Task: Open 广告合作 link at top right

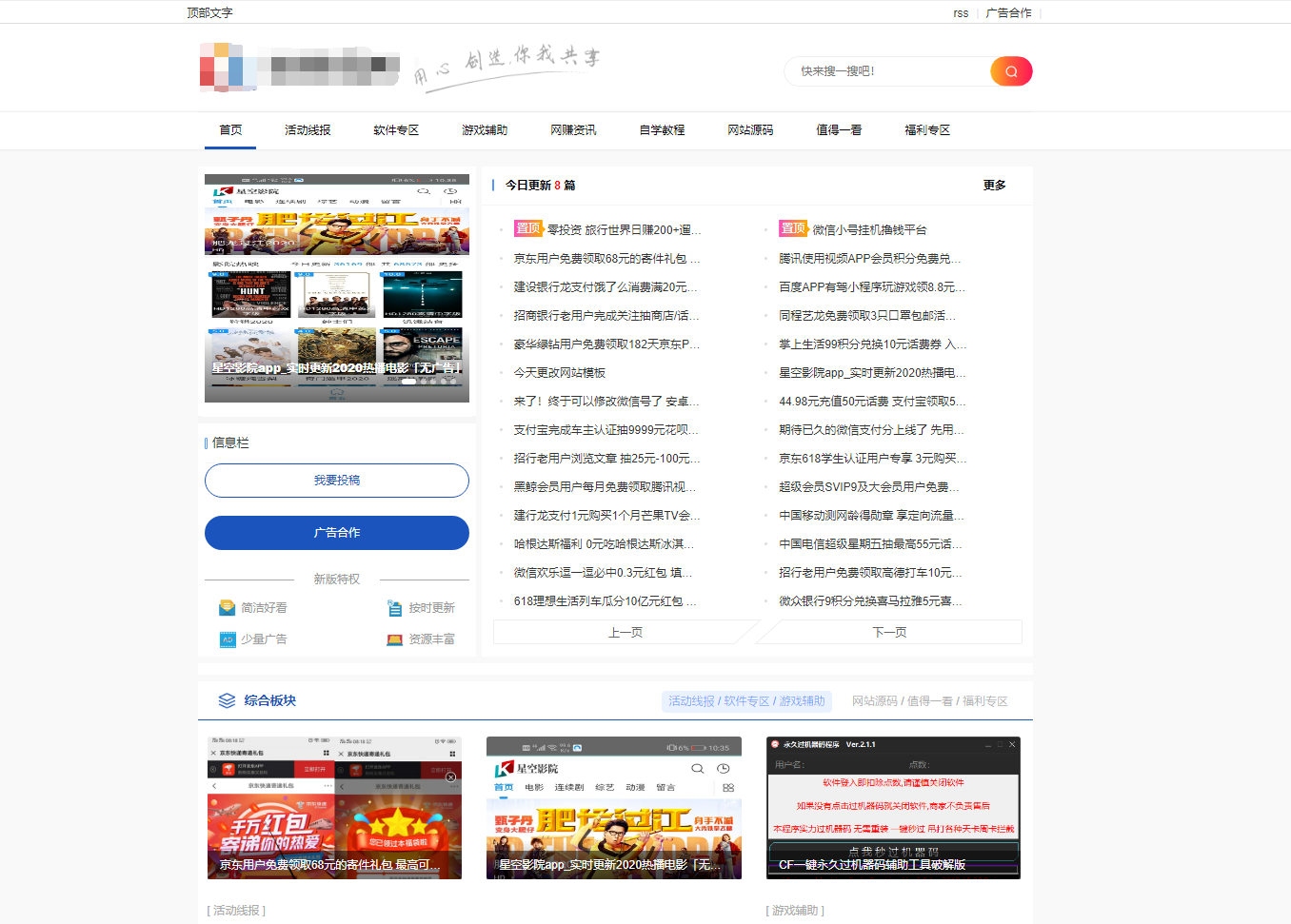Action: point(1008,12)
